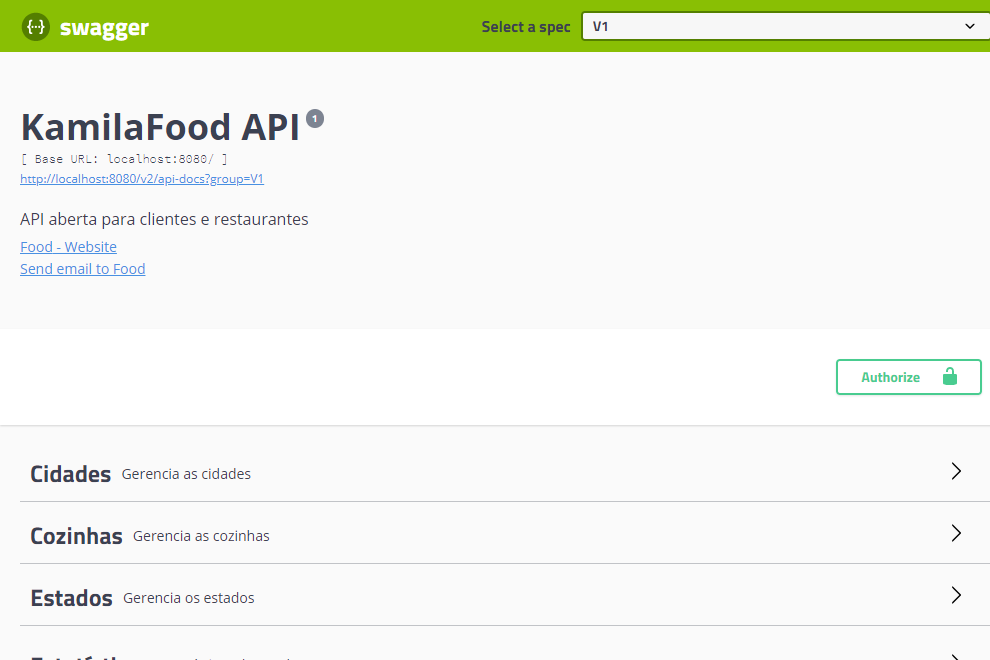Click the 'Gerencia os estados' description

pos(189,598)
